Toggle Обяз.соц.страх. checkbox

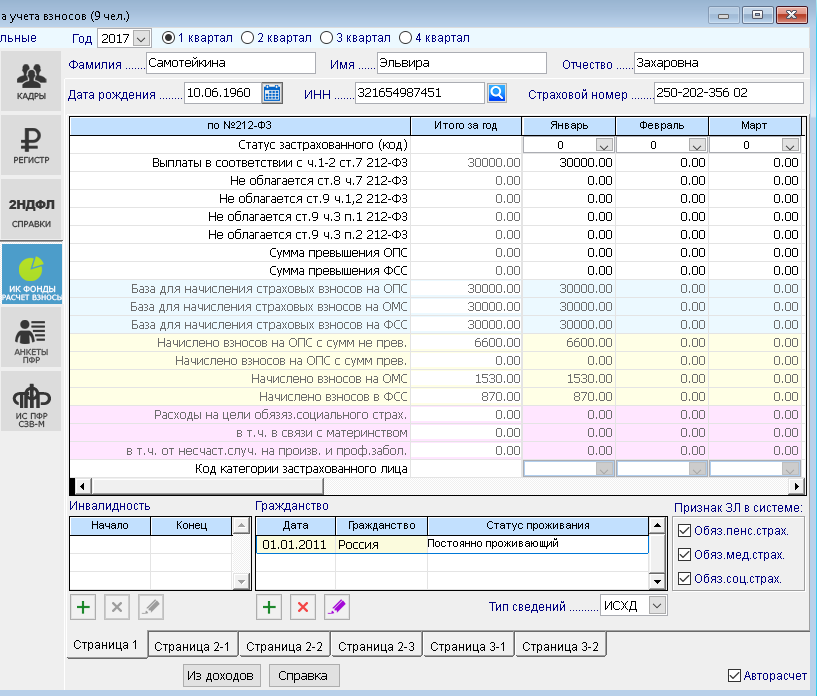pyautogui.click(x=684, y=579)
